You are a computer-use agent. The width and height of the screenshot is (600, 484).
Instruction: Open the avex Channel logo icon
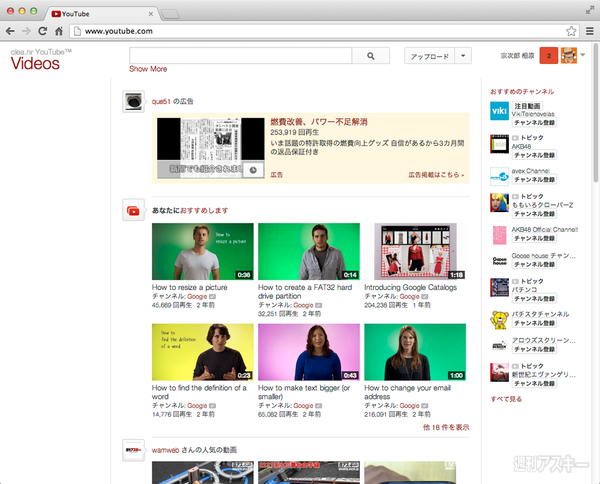(499, 176)
